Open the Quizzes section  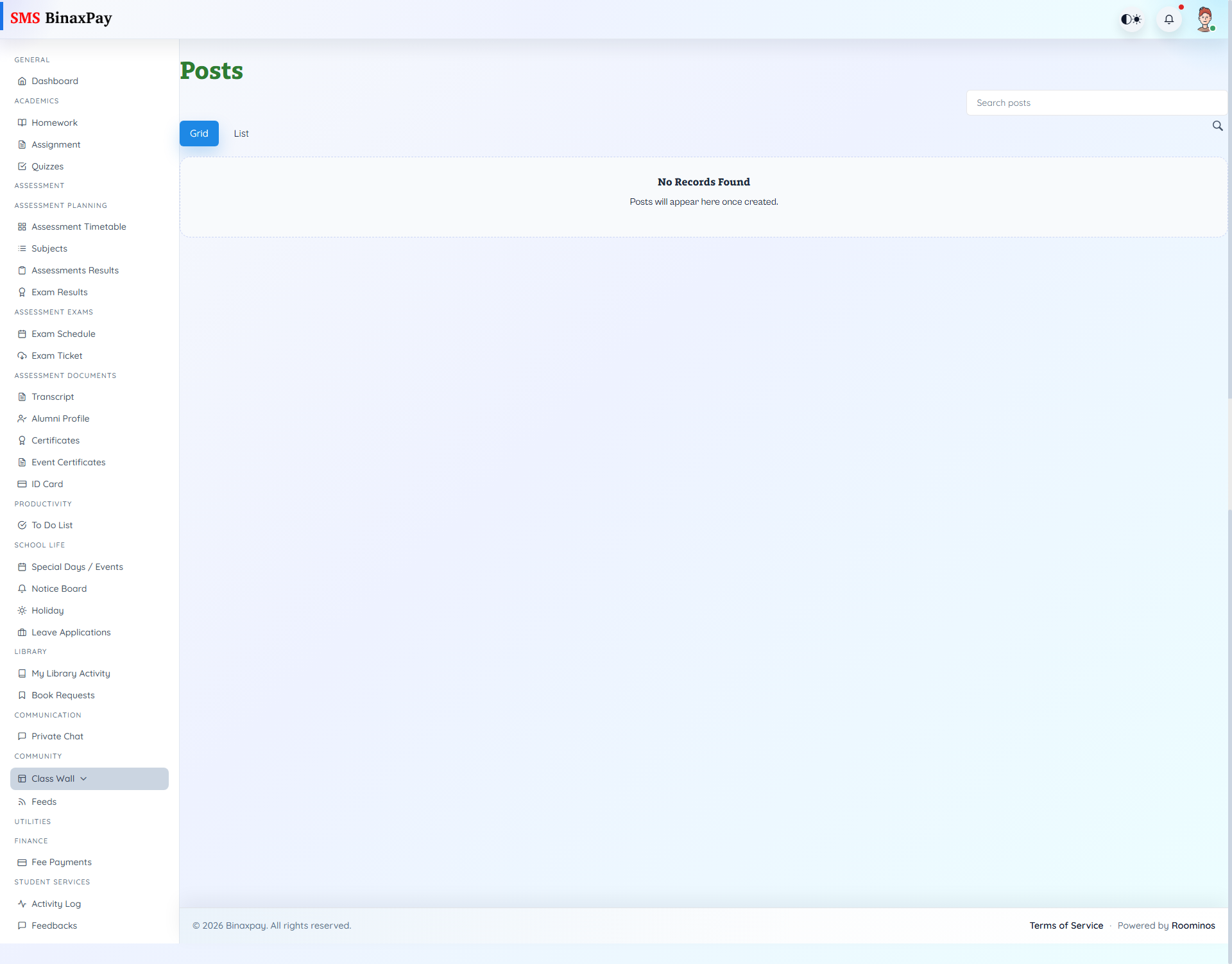click(x=47, y=166)
